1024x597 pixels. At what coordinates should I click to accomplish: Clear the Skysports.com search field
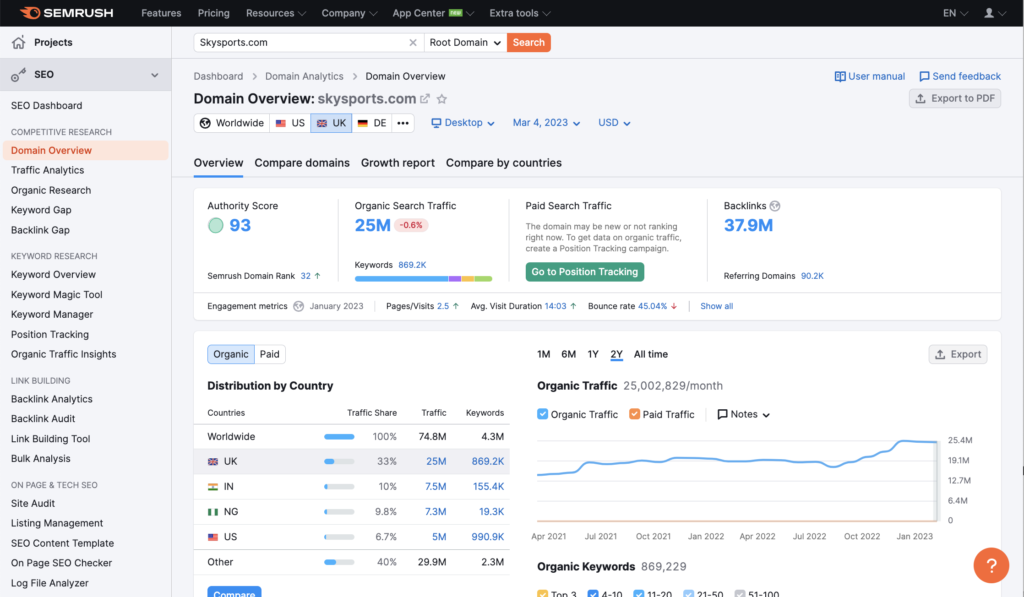pyautogui.click(x=413, y=42)
